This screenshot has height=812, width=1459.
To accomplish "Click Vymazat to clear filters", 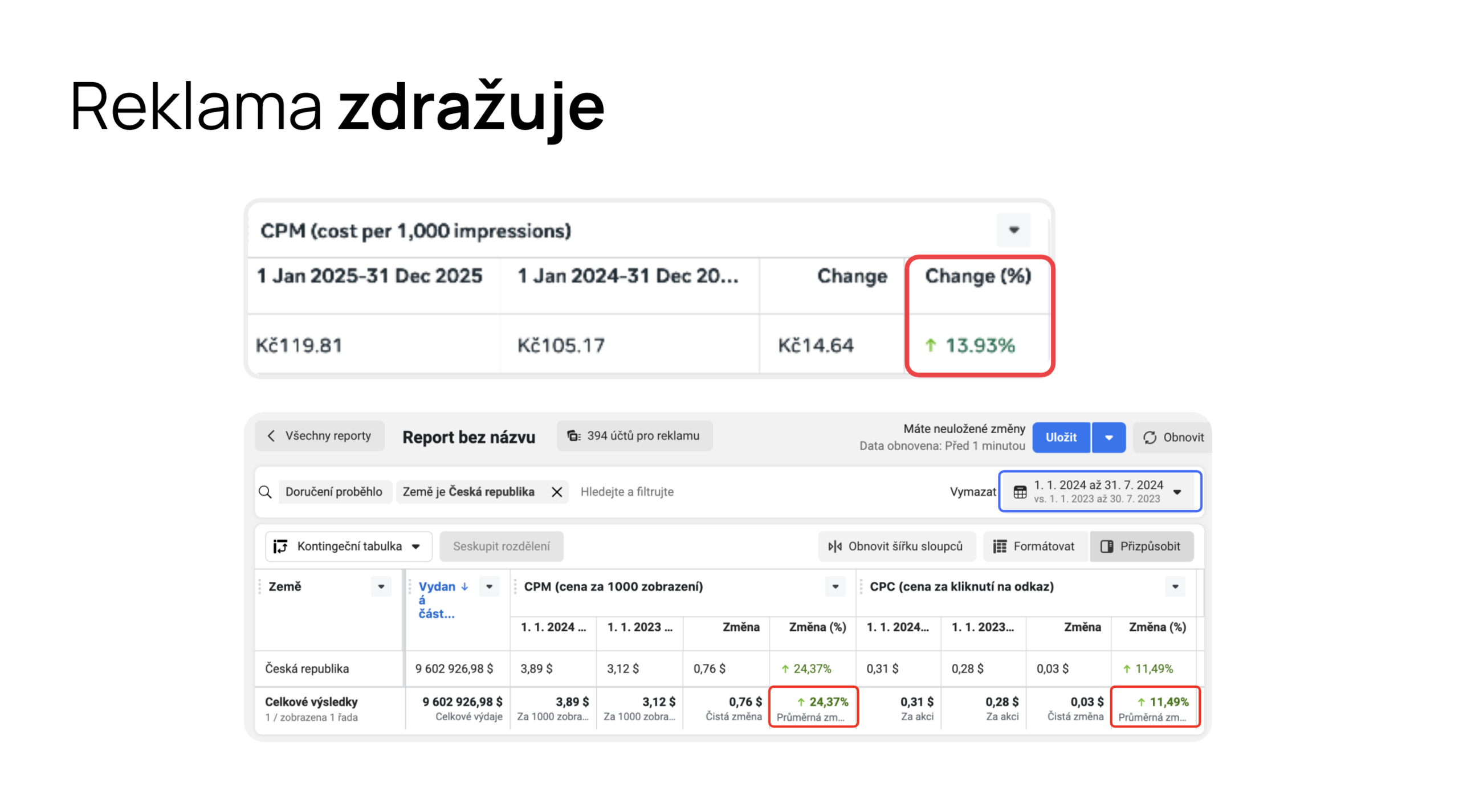I will point(972,492).
